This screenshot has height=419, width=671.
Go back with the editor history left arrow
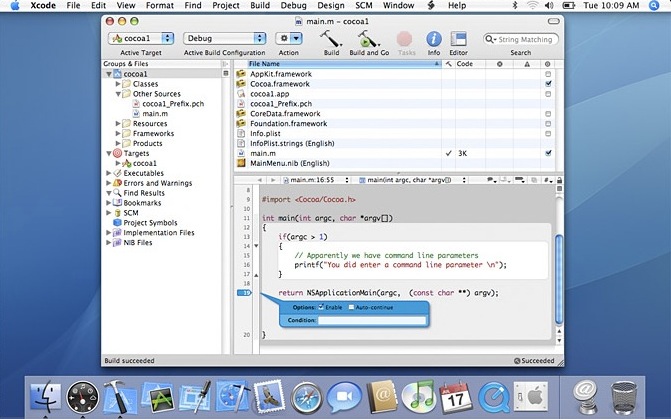[259, 180]
